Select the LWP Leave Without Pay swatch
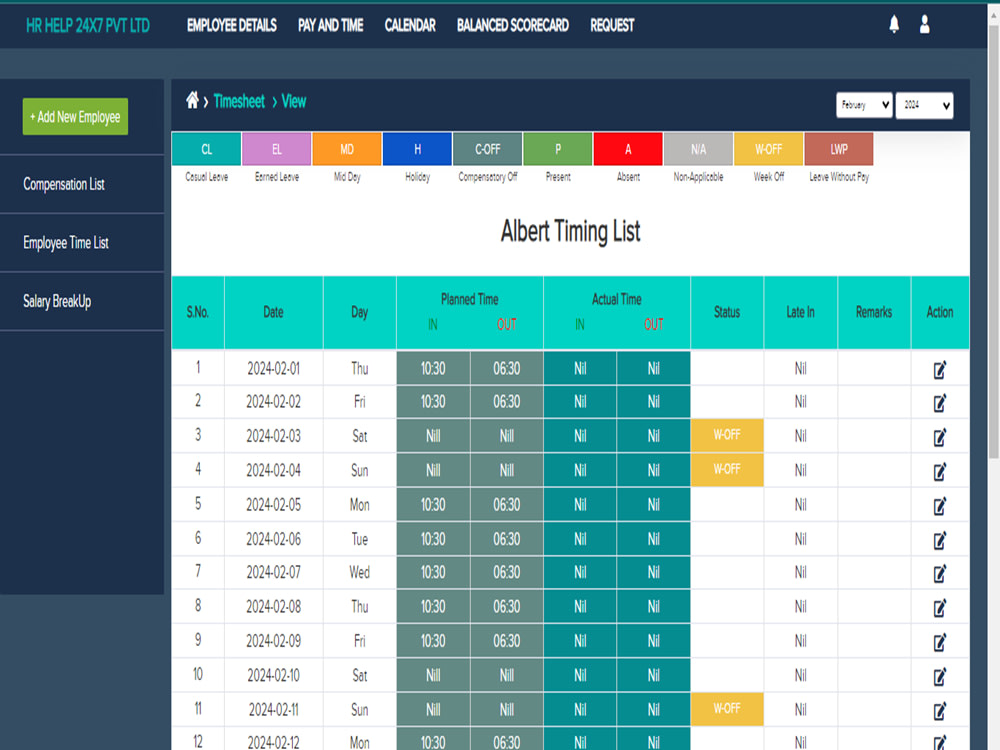The width and height of the screenshot is (1000, 750). [x=839, y=149]
